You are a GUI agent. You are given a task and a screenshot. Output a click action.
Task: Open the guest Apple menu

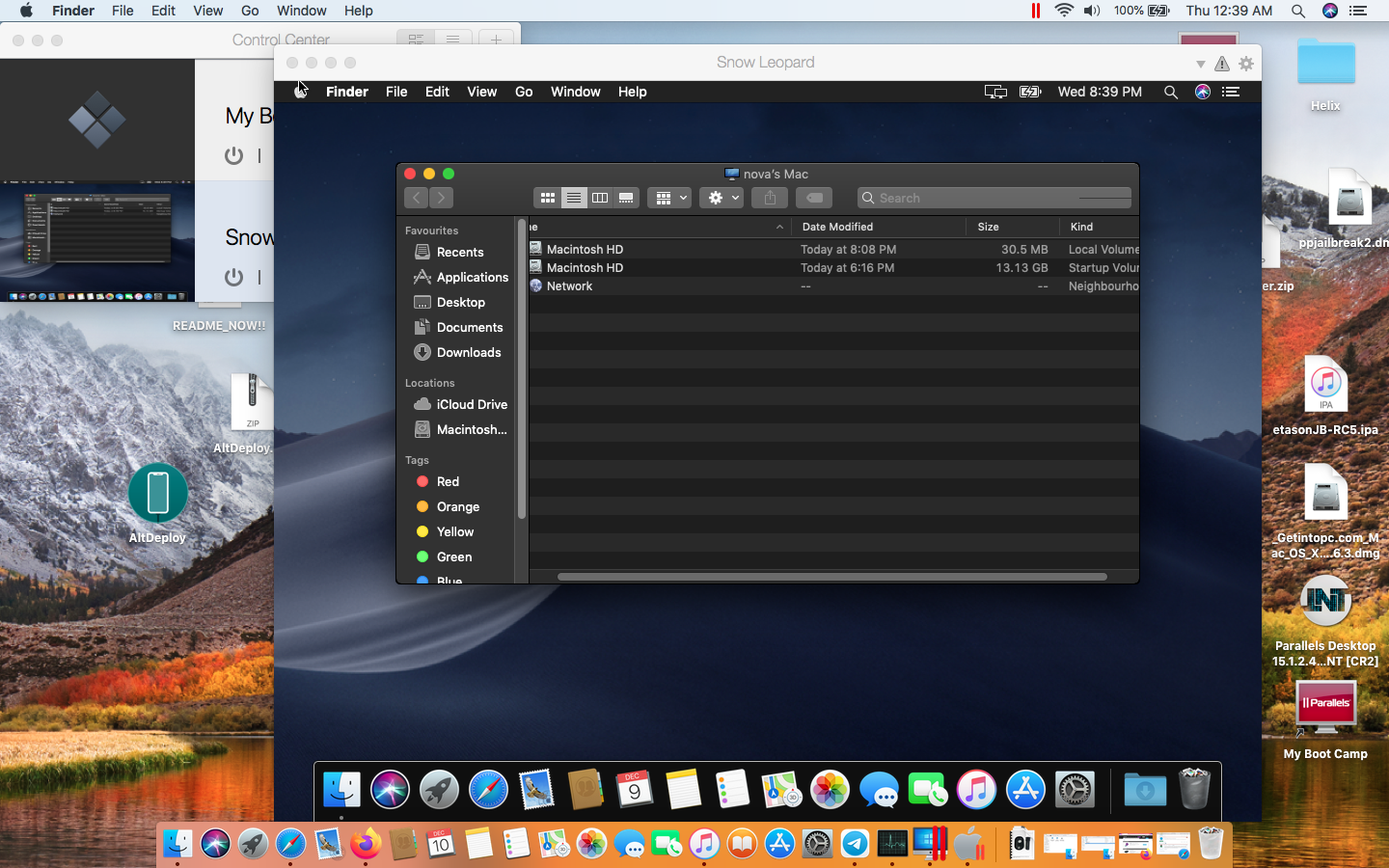(301, 92)
